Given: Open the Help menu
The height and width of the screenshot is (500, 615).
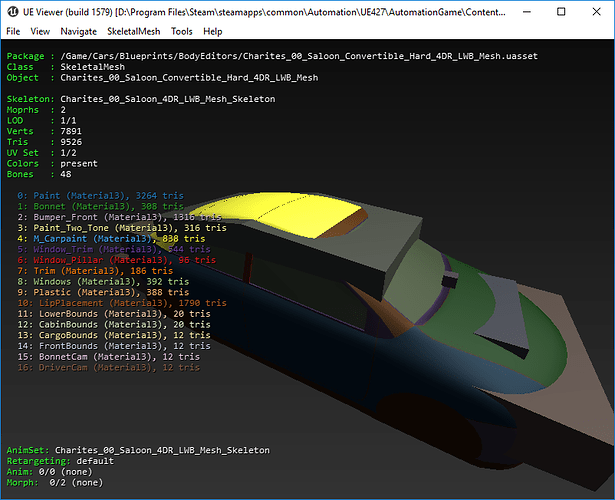Looking at the screenshot, I should pos(213,31).
